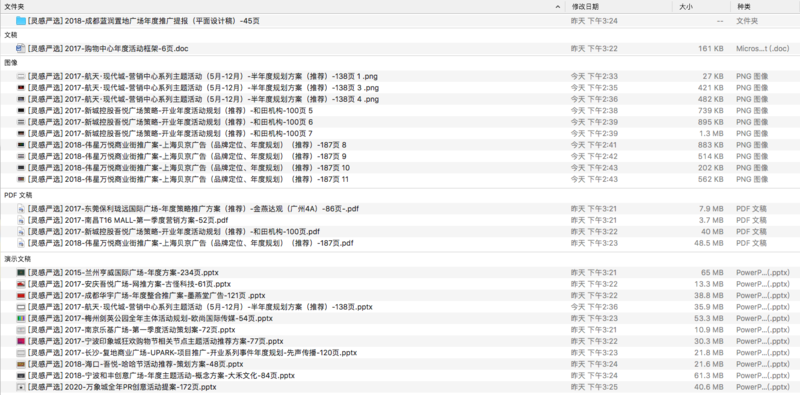Click pptx icon for 宁波和丰创意广场
Image resolution: width=800 pixels, height=395 pixels.
pos(21,376)
